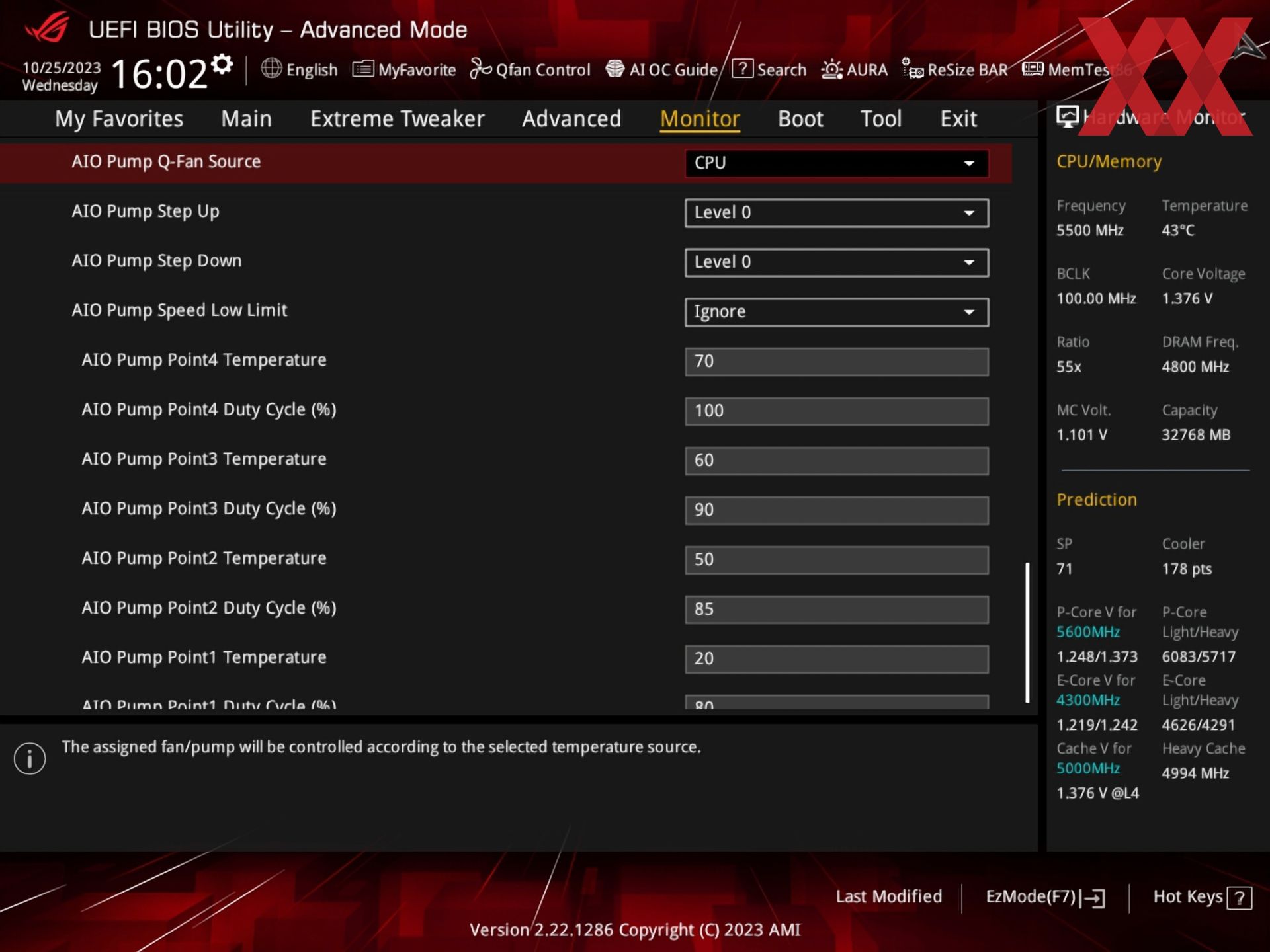Click AIO Pump Point1 Temperature field

pyautogui.click(x=837, y=659)
